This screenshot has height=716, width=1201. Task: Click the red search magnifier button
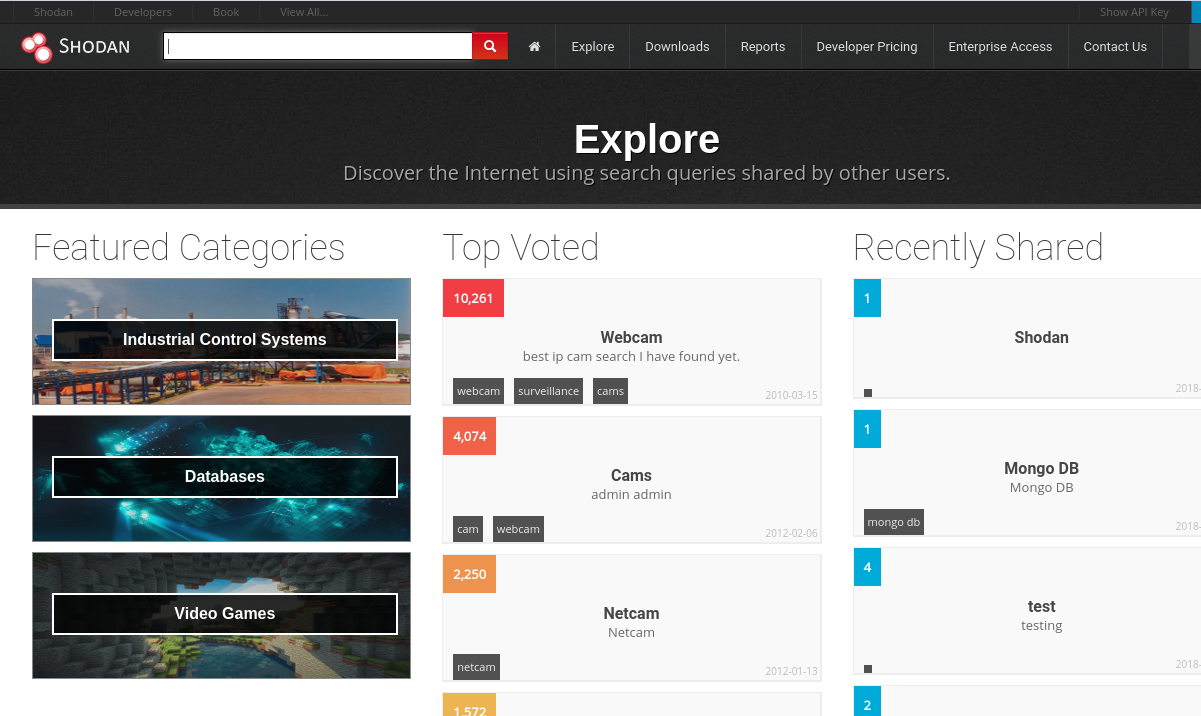[x=490, y=46]
